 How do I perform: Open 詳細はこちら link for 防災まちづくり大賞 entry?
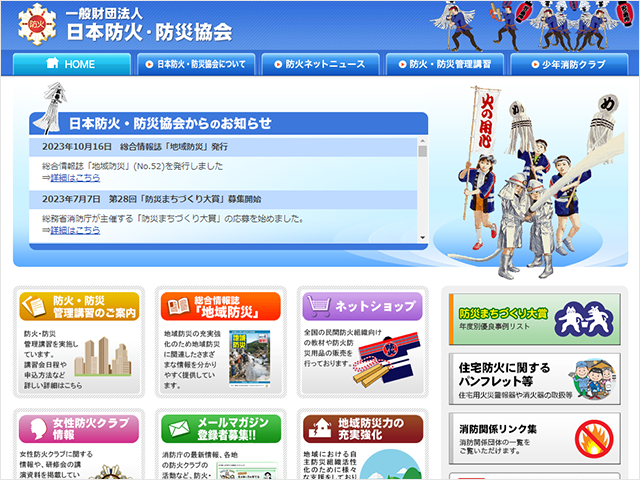click(75, 230)
